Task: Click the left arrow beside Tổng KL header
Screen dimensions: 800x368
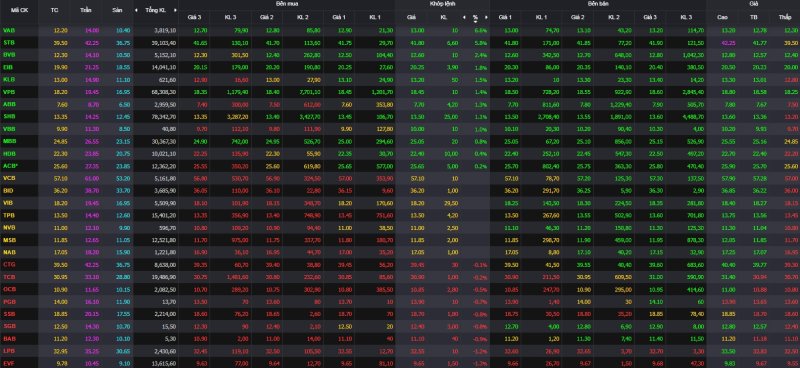Action: (136, 10)
